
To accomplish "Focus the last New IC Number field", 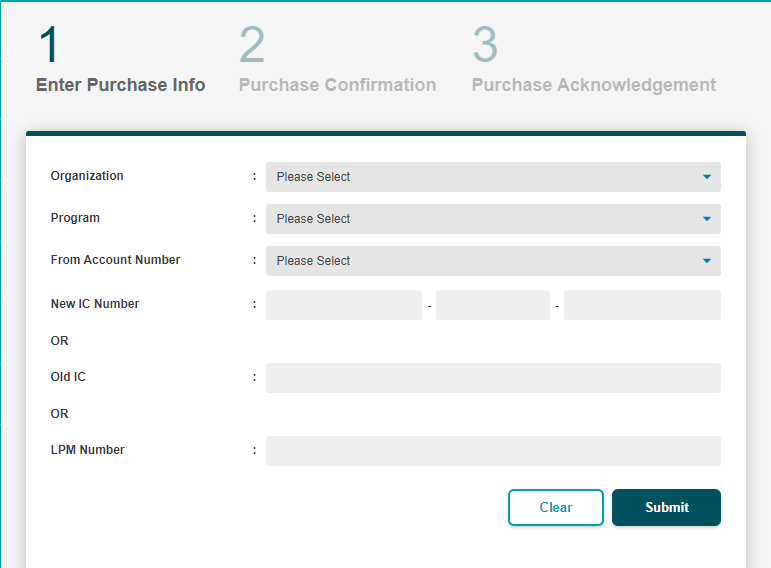I will click(x=642, y=305).
